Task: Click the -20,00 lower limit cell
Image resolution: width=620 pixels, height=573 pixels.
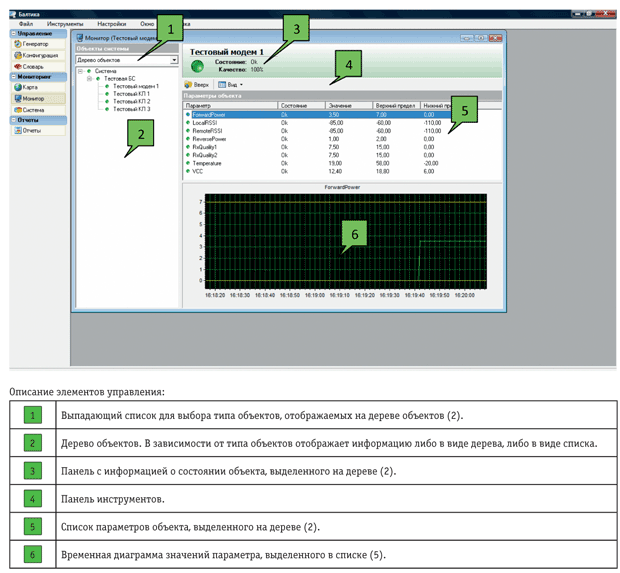Action: [431, 163]
